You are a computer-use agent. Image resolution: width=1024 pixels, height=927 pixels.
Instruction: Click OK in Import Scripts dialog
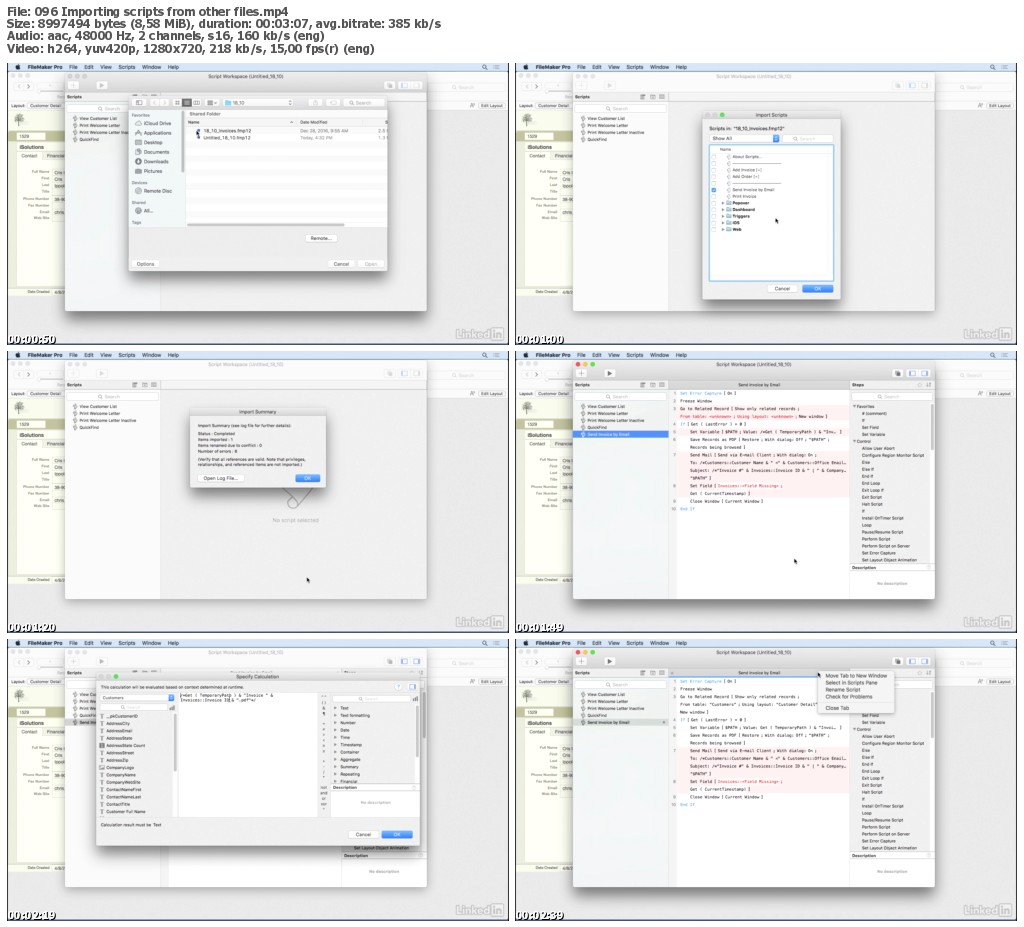[x=817, y=288]
